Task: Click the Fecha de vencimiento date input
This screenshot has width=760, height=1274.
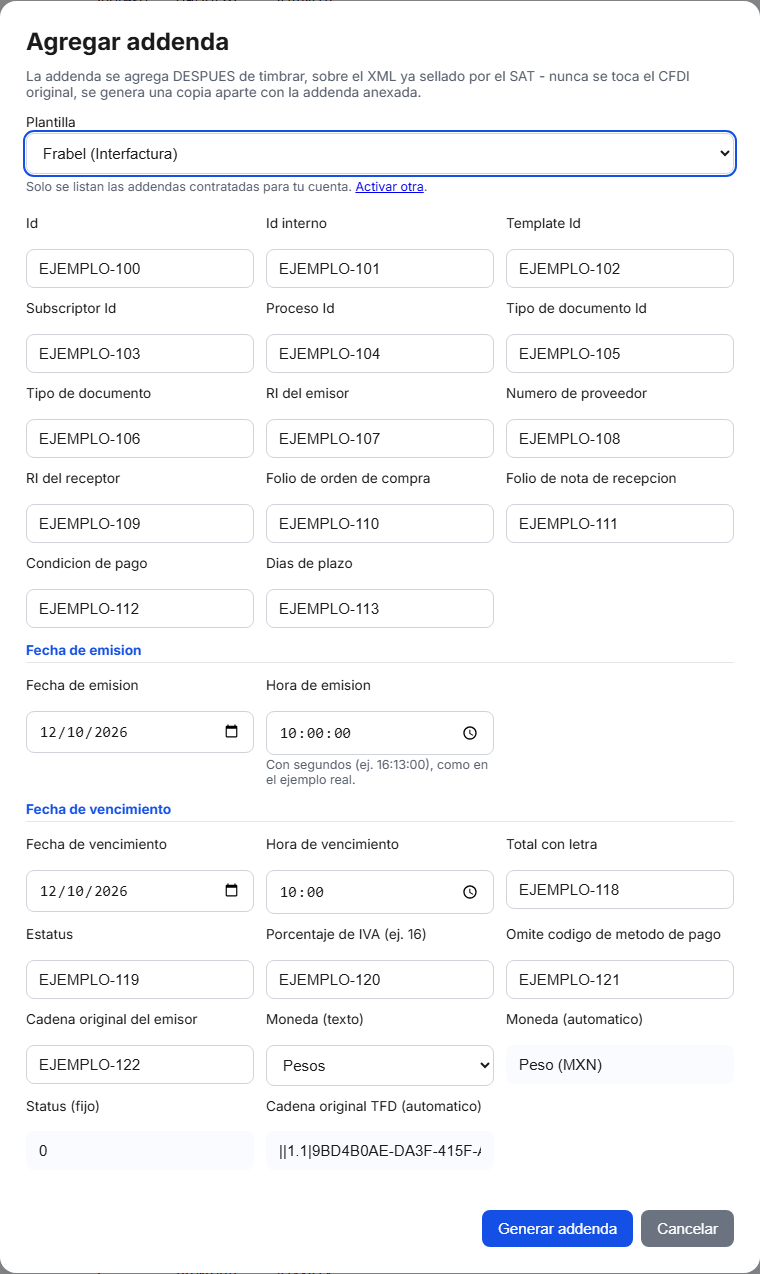Action: pos(140,891)
